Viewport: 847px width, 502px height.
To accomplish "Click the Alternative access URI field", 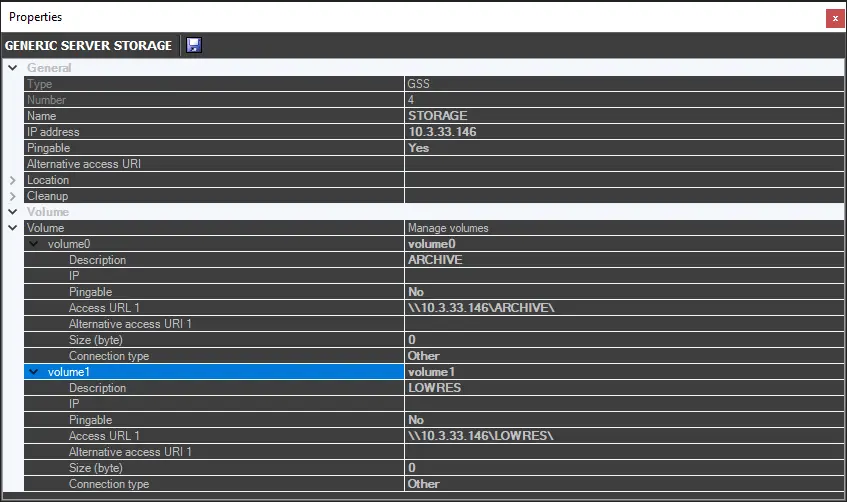I will (620, 164).
